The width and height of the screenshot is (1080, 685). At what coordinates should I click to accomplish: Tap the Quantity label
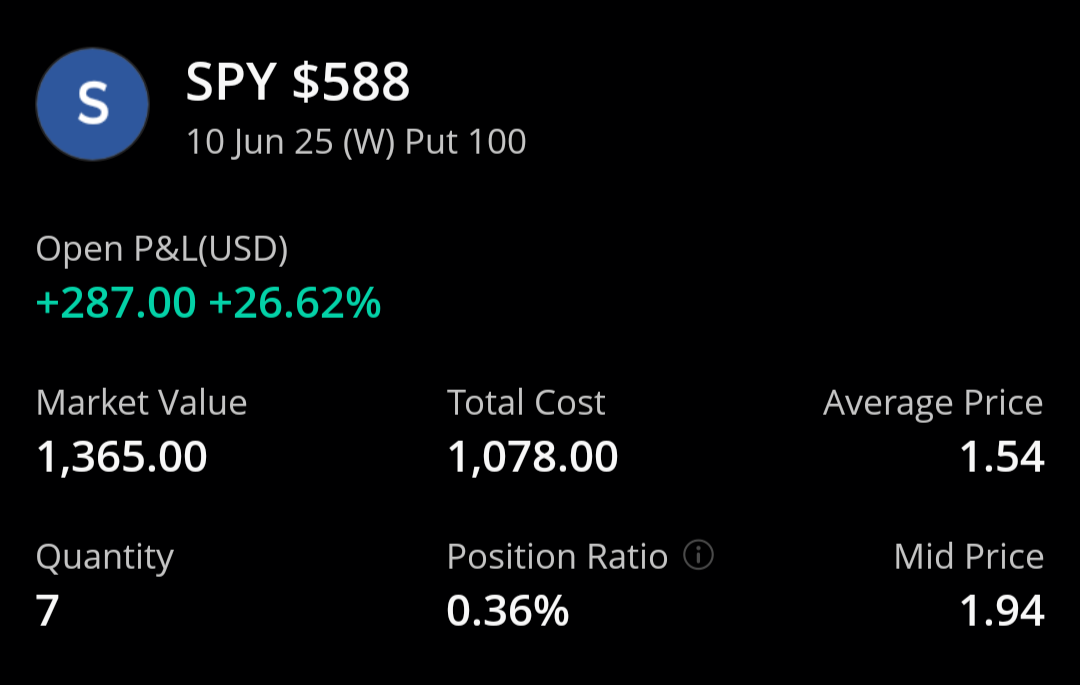point(105,558)
